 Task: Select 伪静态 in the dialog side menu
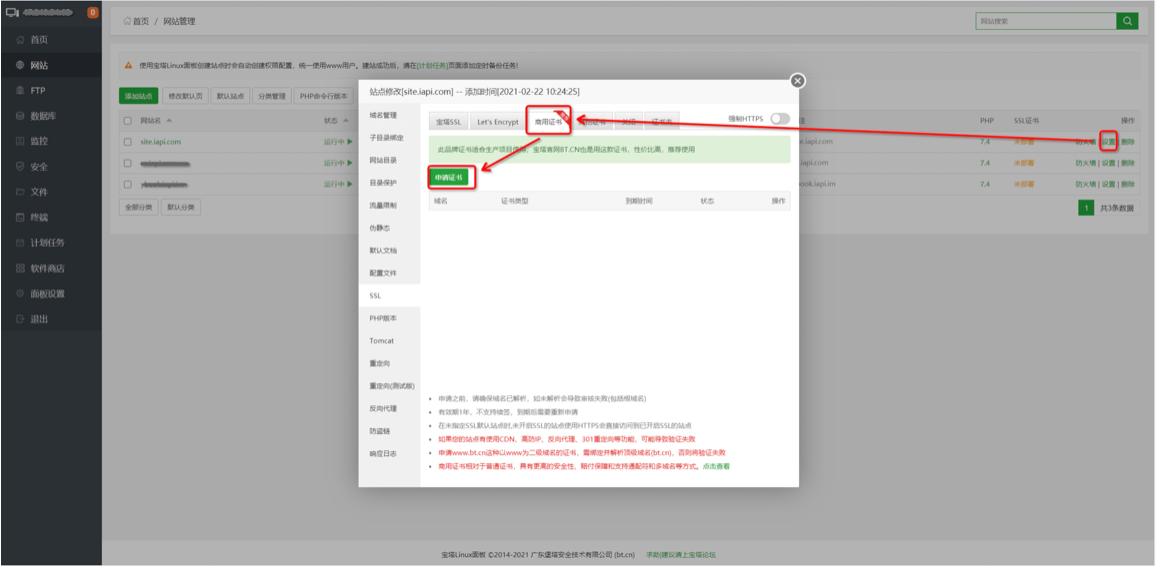[x=382, y=228]
